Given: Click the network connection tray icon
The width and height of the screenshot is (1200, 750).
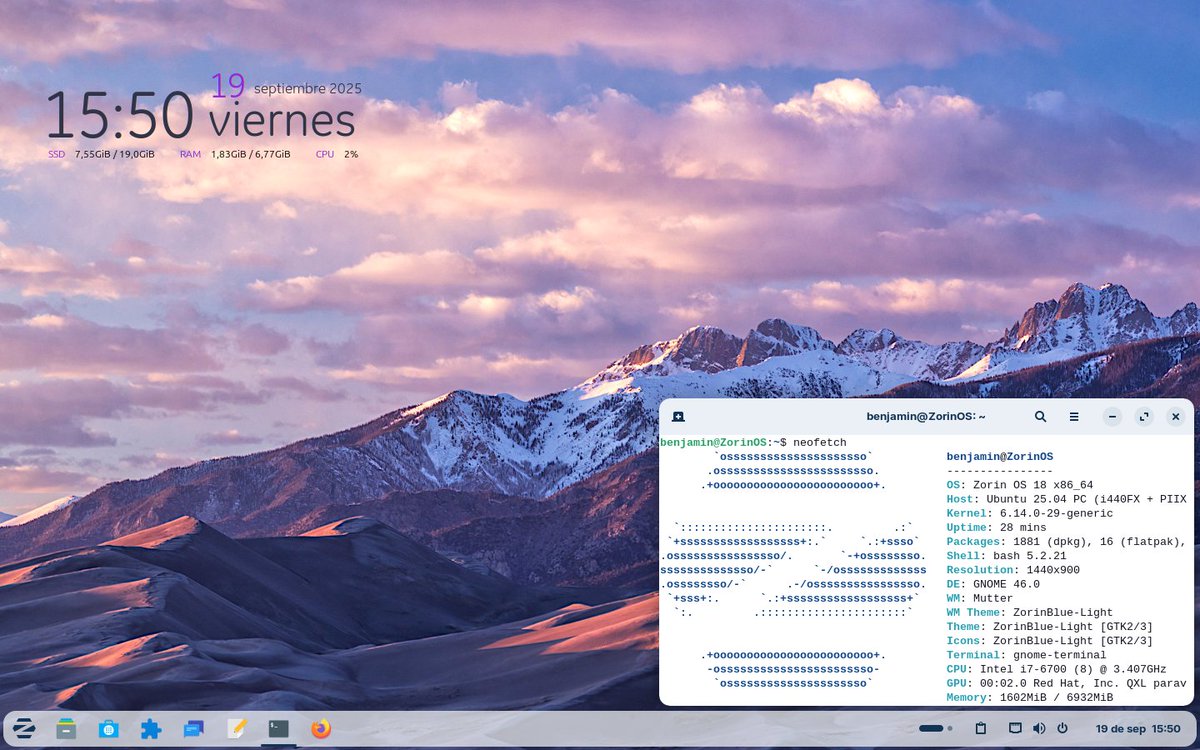Looking at the screenshot, I should pyautogui.click(x=1015, y=728).
